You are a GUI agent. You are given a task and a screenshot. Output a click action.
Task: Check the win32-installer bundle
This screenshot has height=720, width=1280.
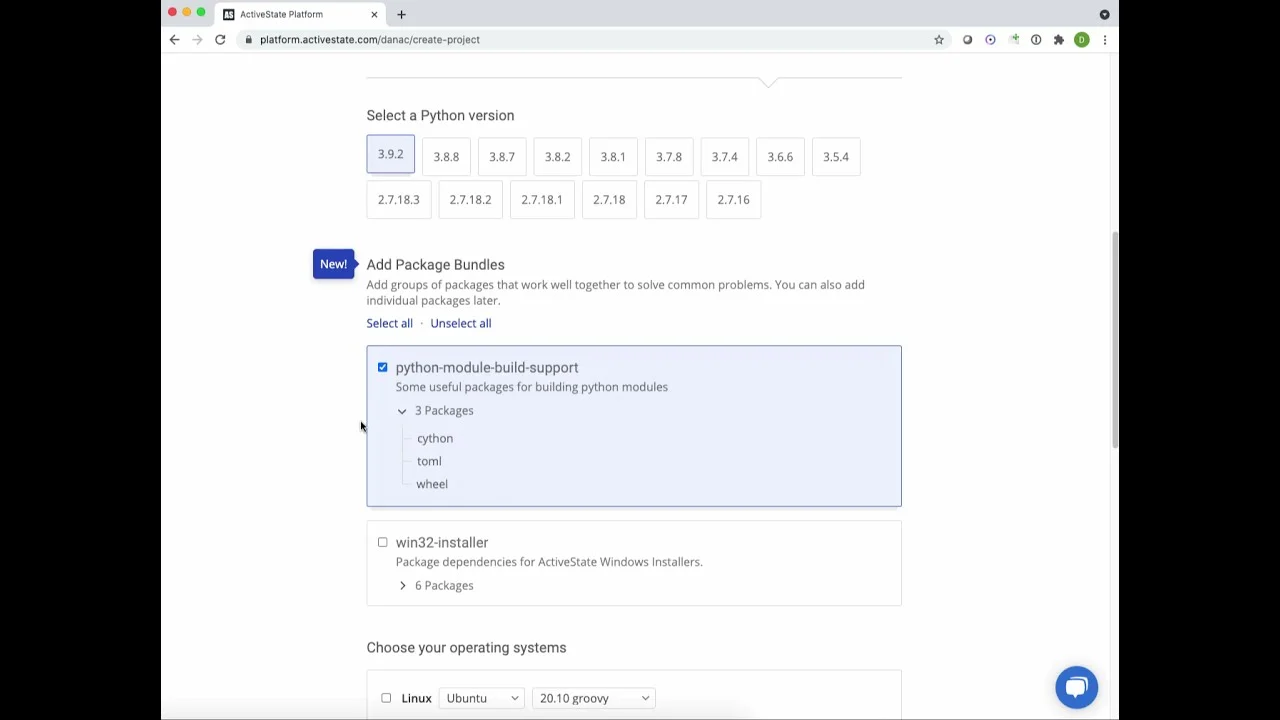pos(382,542)
